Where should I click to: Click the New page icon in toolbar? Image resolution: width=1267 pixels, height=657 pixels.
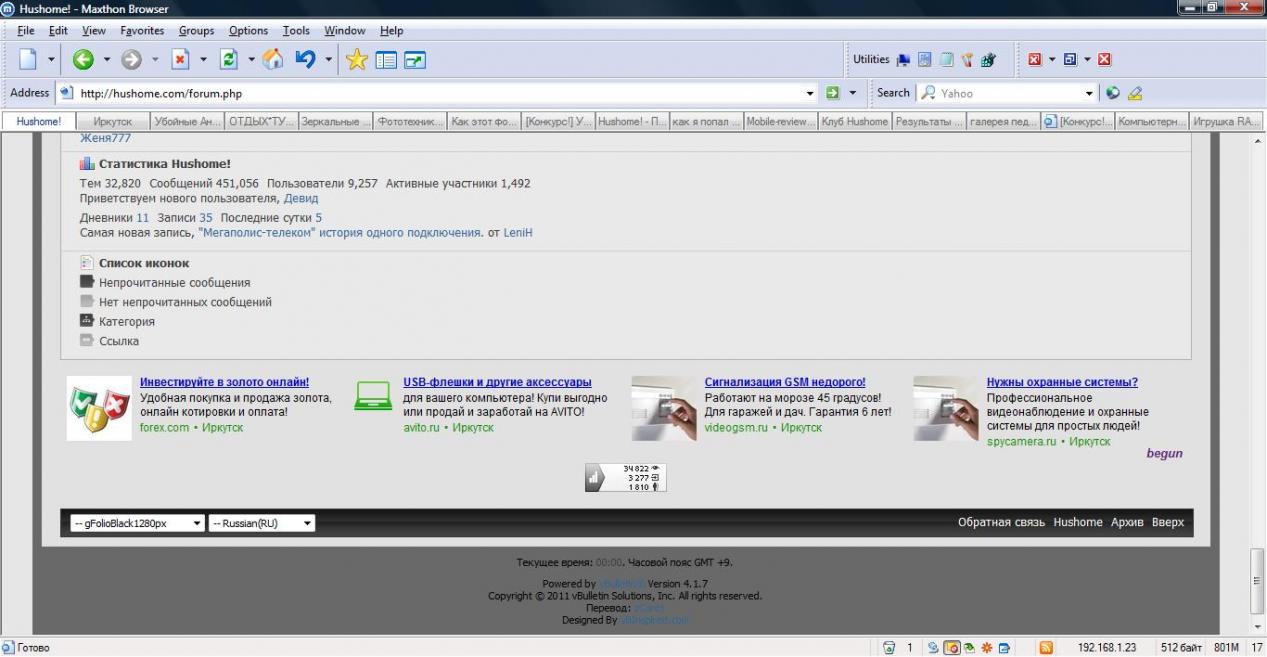coord(29,60)
